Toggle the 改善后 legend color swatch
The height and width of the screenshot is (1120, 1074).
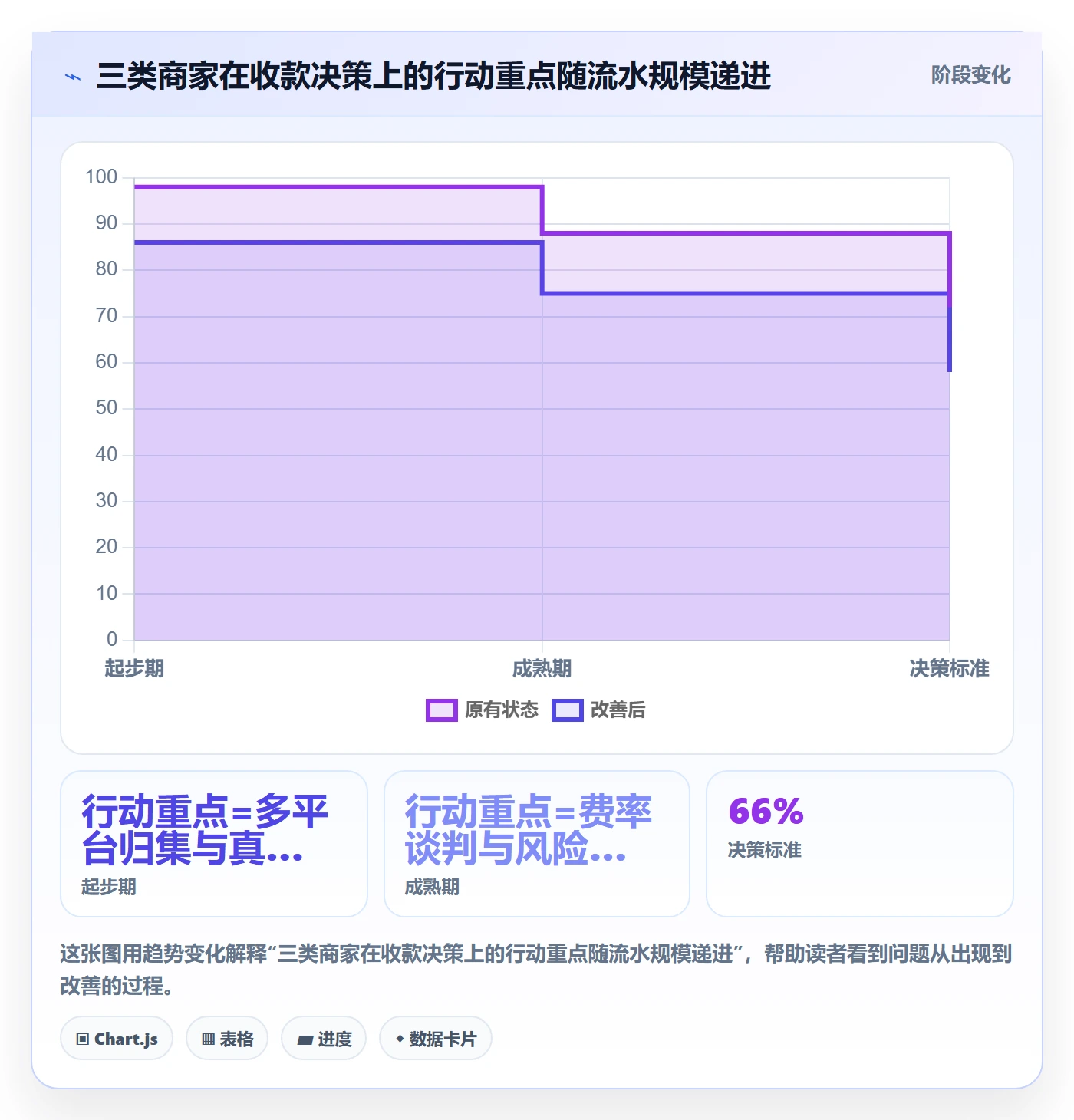tap(568, 710)
